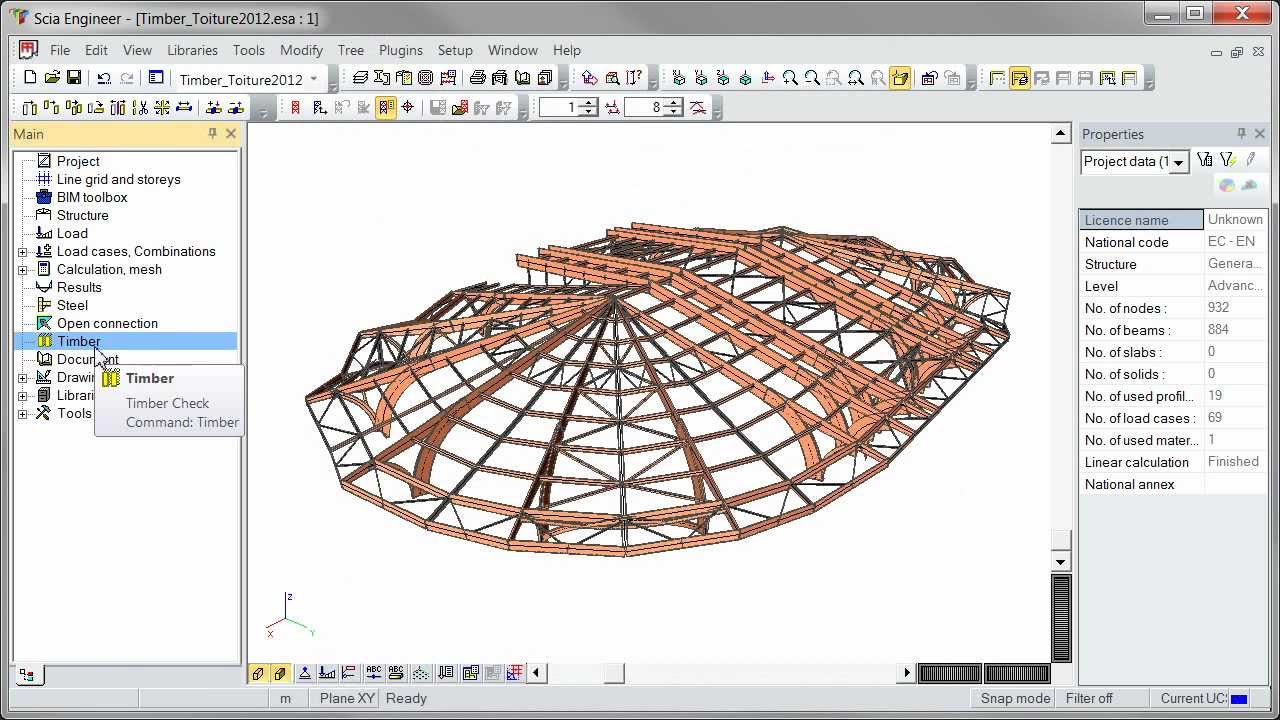This screenshot has height=720, width=1280.
Task: Click the strikethrough icon beside value 8
Action: click(x=698, y=108)
